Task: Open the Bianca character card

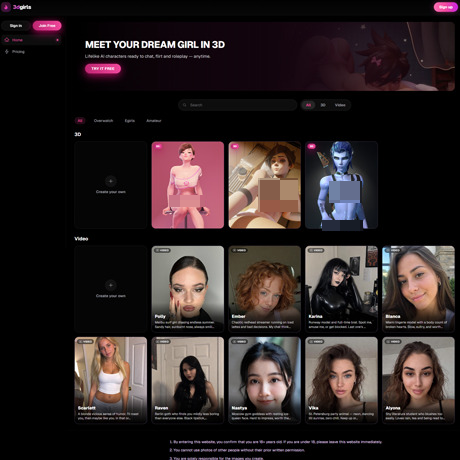Action: coord(418,289)
